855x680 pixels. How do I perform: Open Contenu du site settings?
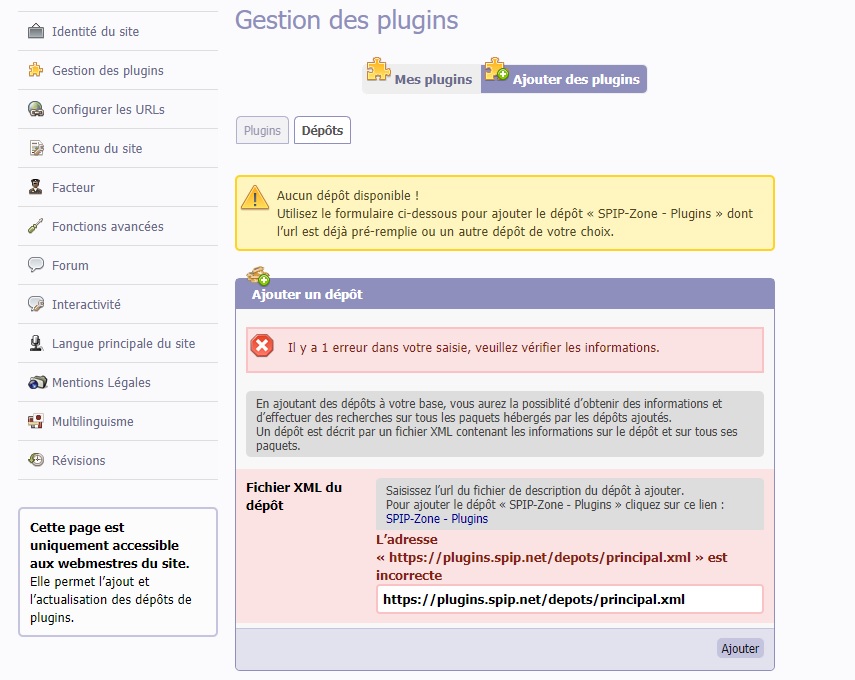(118, 148)
